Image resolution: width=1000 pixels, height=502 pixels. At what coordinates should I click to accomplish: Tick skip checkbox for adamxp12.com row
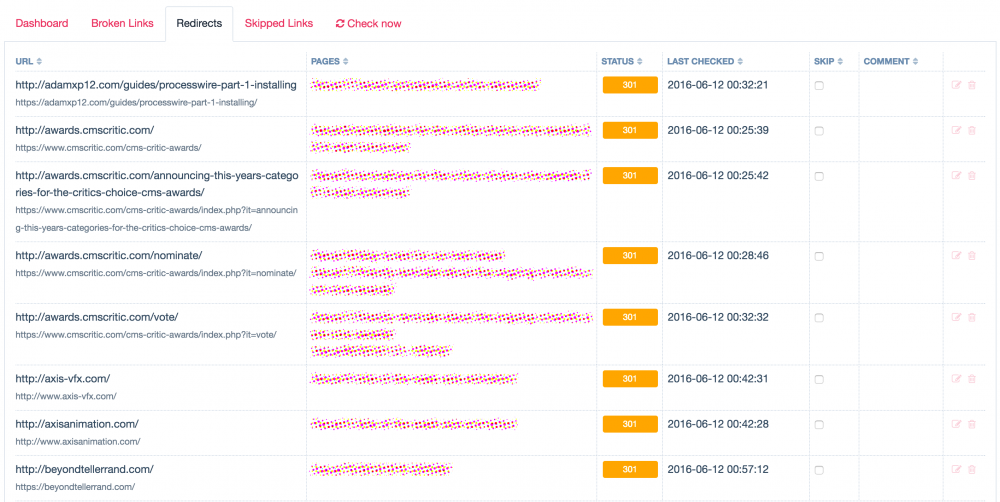pos(819,85)
